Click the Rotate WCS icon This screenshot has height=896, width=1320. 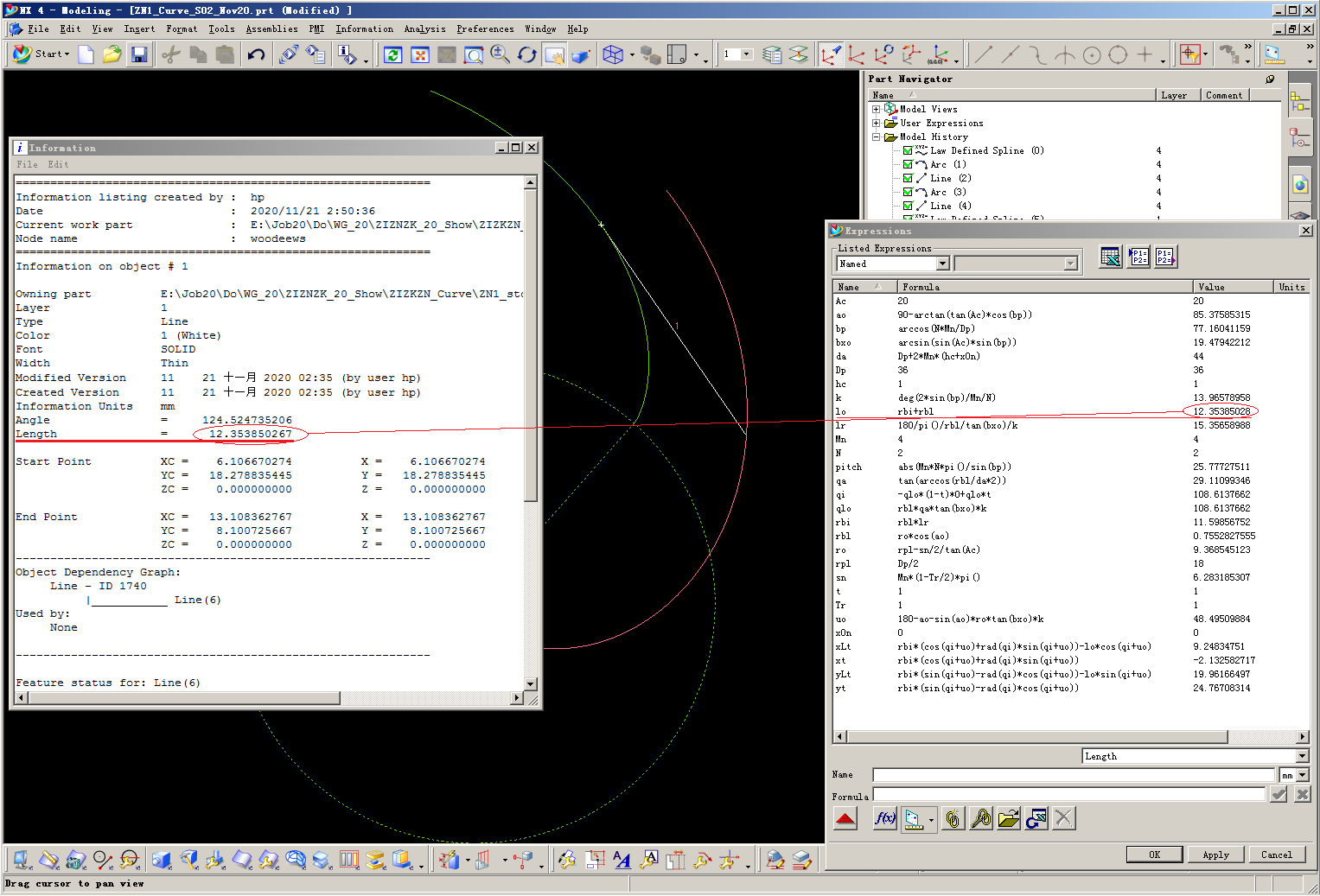(883, 54)
